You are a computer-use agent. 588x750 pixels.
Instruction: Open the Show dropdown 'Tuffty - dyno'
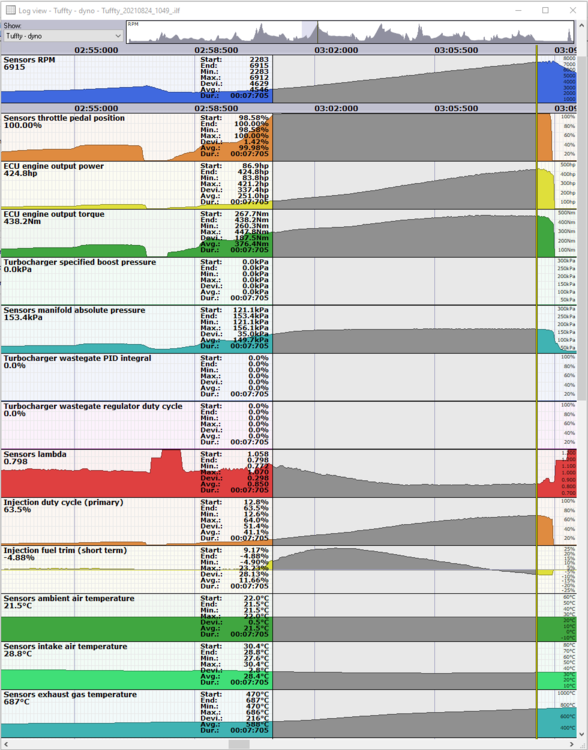coord(63,36)
